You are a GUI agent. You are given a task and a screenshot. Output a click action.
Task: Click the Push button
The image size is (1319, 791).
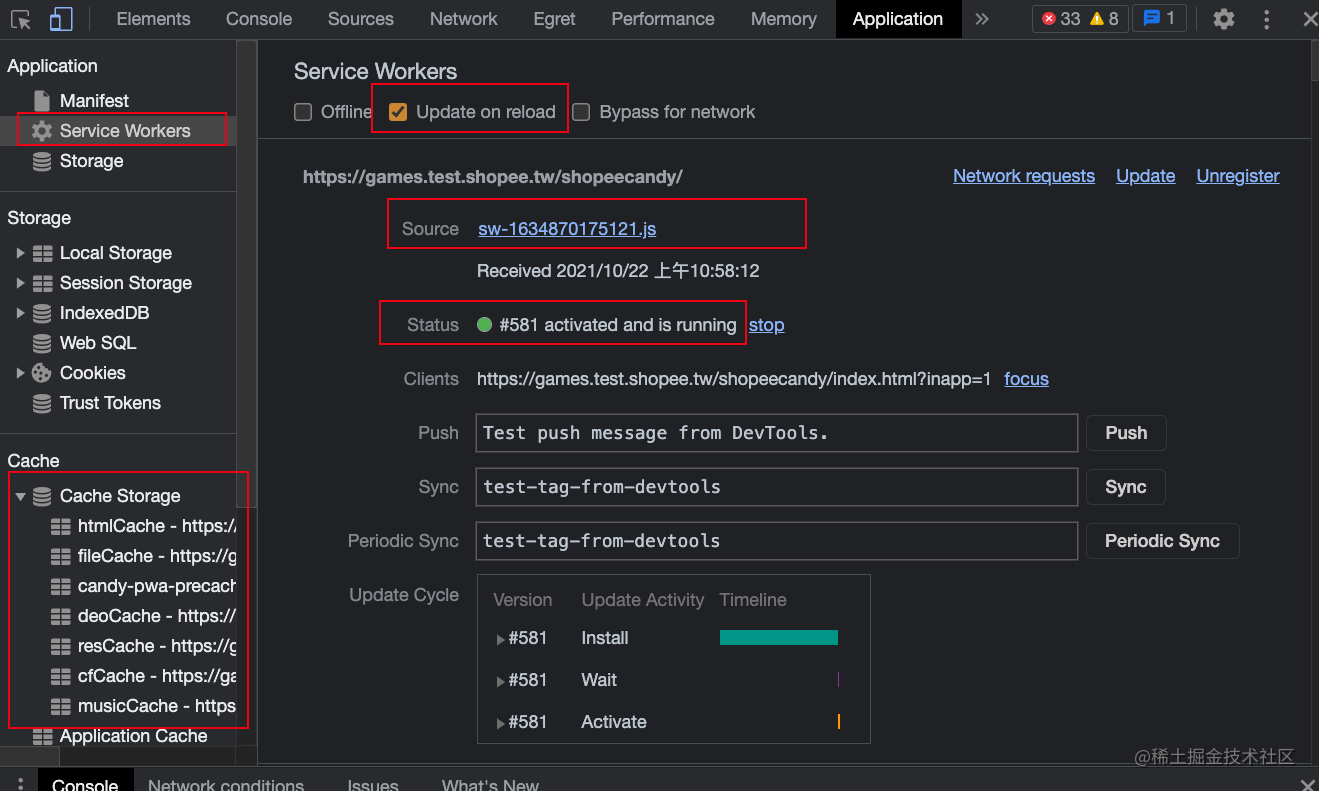pyautogui.click(x=1126, y=433)
